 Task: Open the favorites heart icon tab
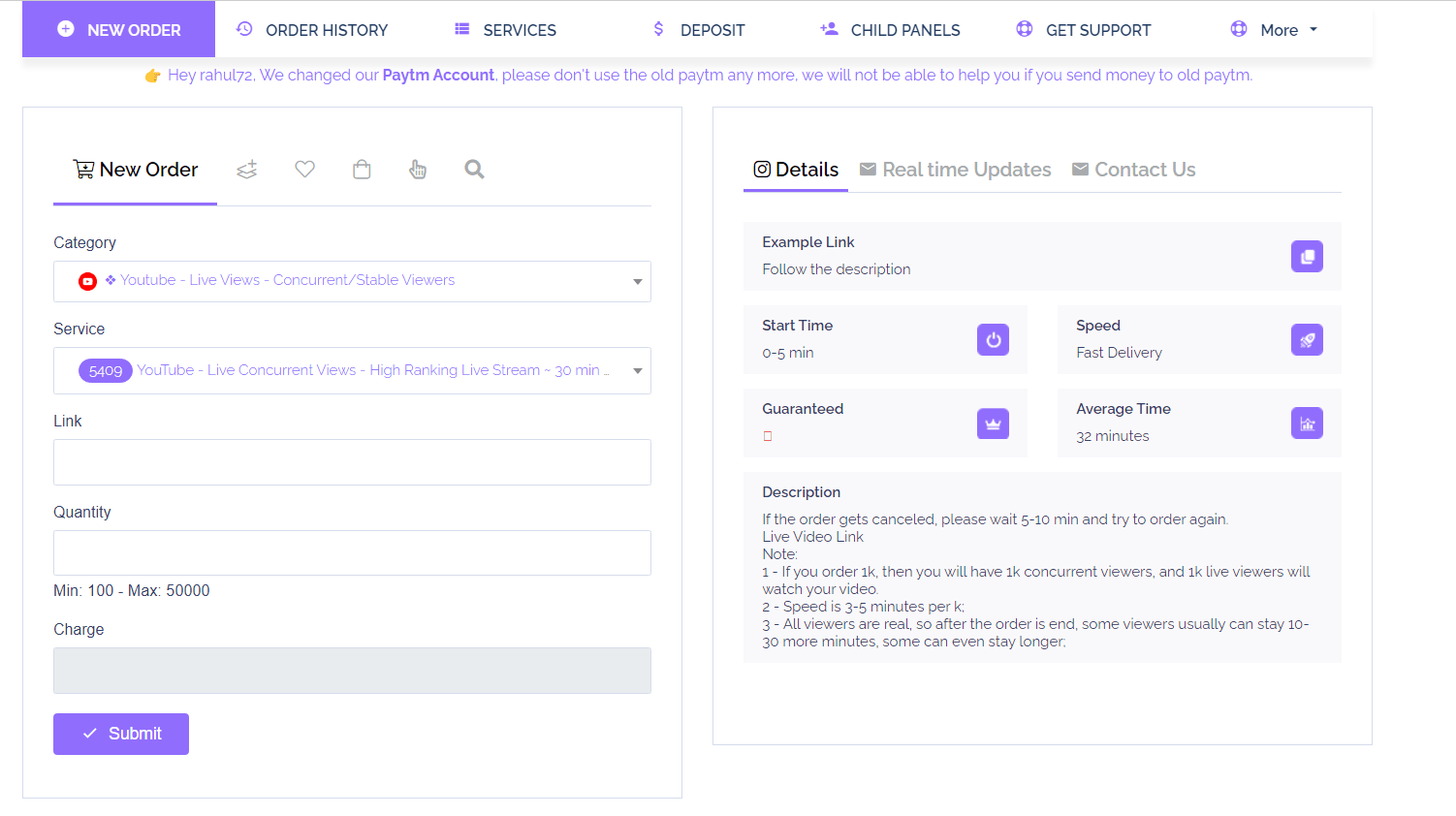point(304,170)
